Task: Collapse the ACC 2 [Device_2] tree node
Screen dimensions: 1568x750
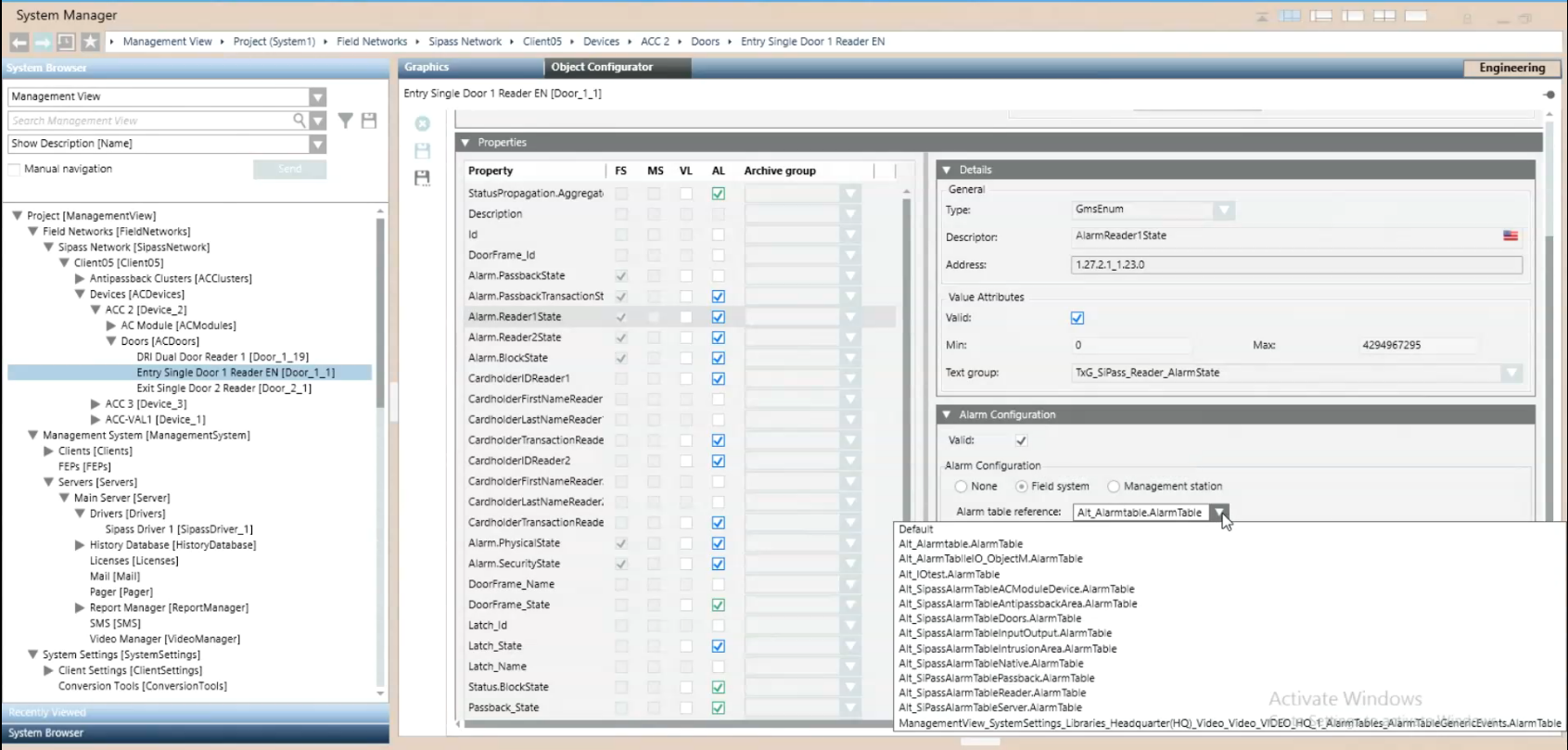Action: tap(96, 310)
